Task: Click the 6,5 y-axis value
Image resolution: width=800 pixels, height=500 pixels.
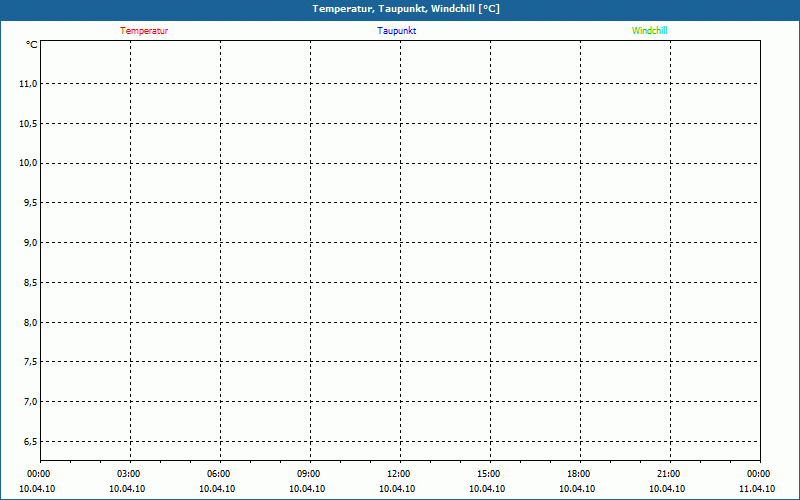Action: point(30,441)
